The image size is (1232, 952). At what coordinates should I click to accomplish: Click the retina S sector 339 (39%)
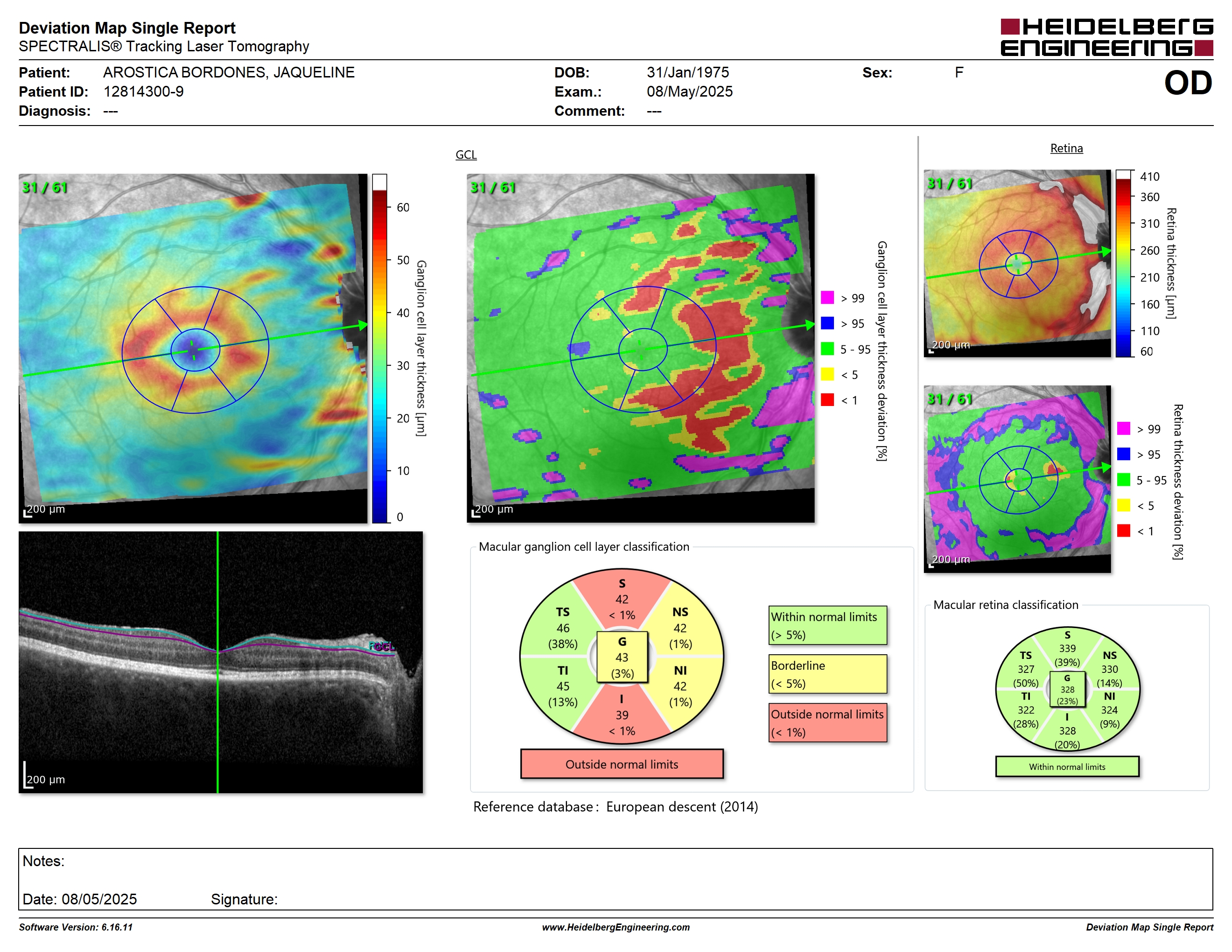click(1067, 649)
